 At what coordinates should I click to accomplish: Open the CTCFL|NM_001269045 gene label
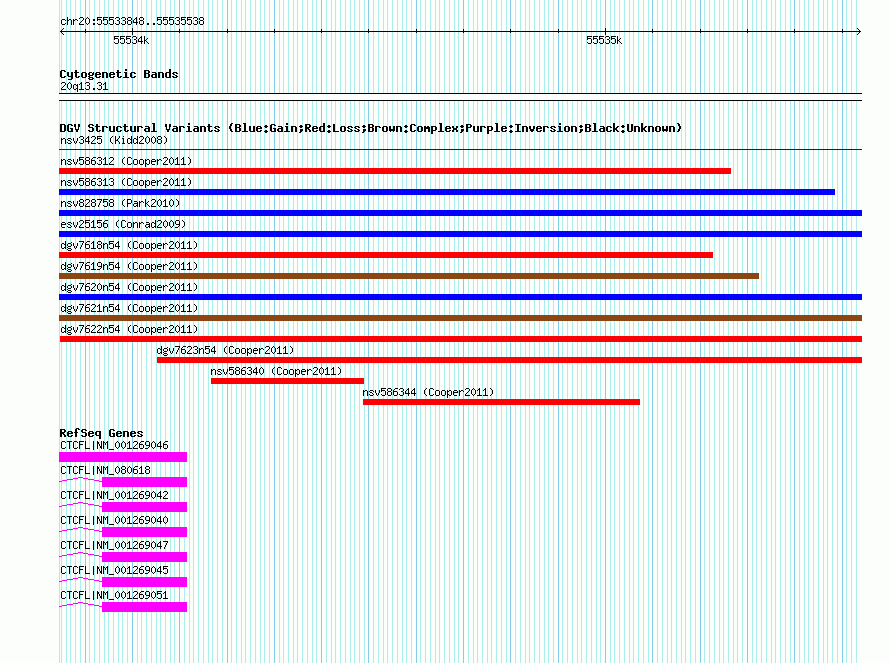(x=114, y=570)
